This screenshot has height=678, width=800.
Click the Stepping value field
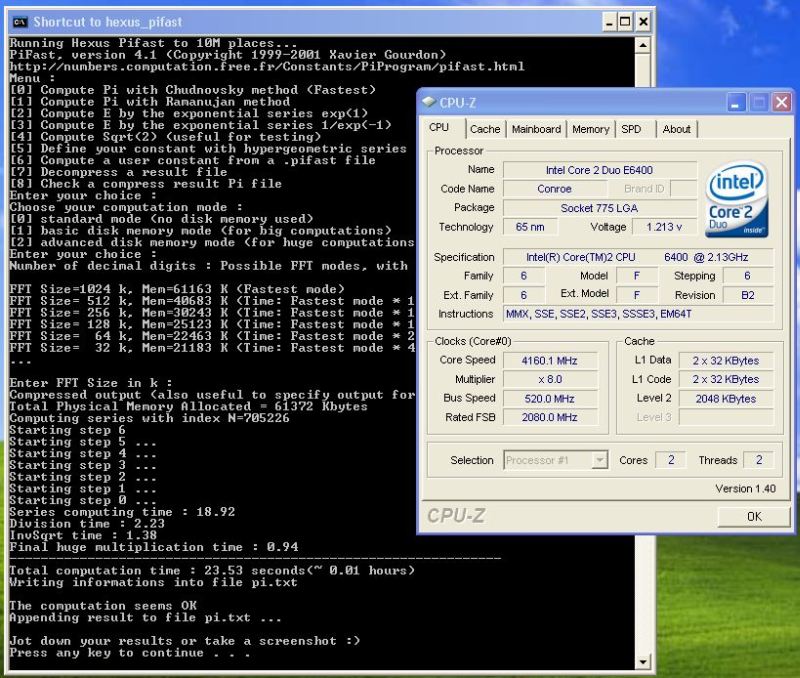[747, 276]
